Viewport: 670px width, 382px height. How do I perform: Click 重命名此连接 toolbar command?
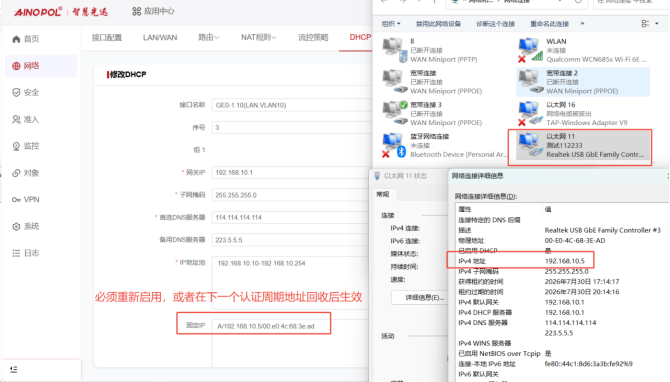point(550,24)
